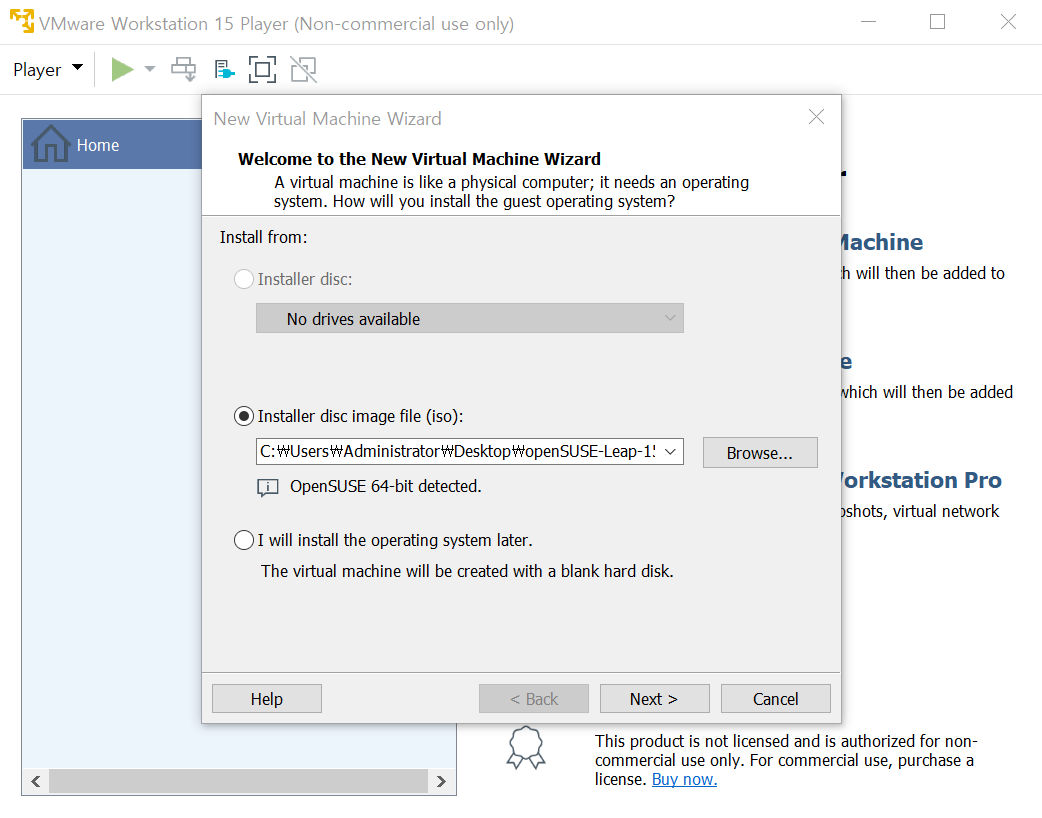
Task: Select Installer disc image file (iso) option
Action: [244, 416]
